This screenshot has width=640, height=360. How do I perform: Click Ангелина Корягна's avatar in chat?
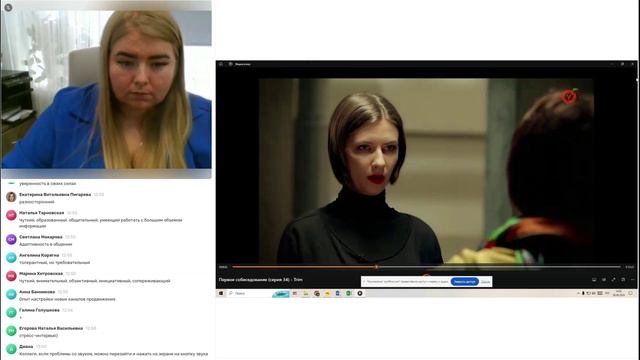tap(11, 258)
